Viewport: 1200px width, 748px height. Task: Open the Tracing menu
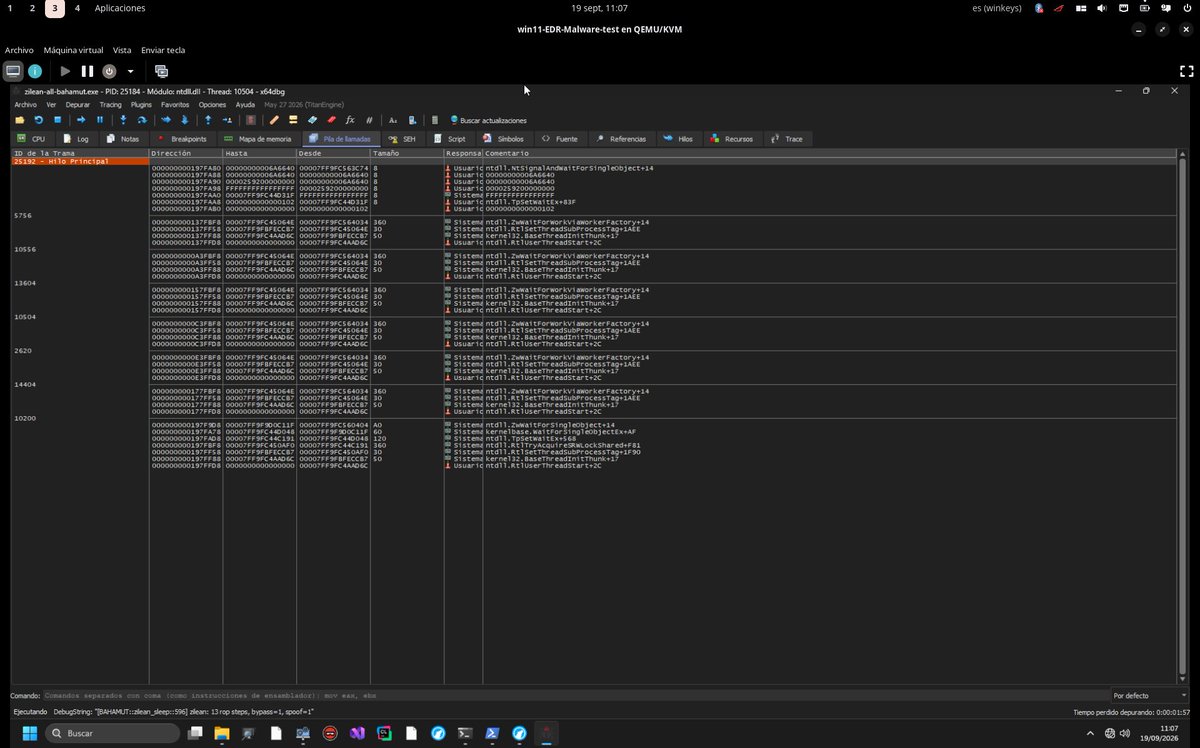(110, 104)
